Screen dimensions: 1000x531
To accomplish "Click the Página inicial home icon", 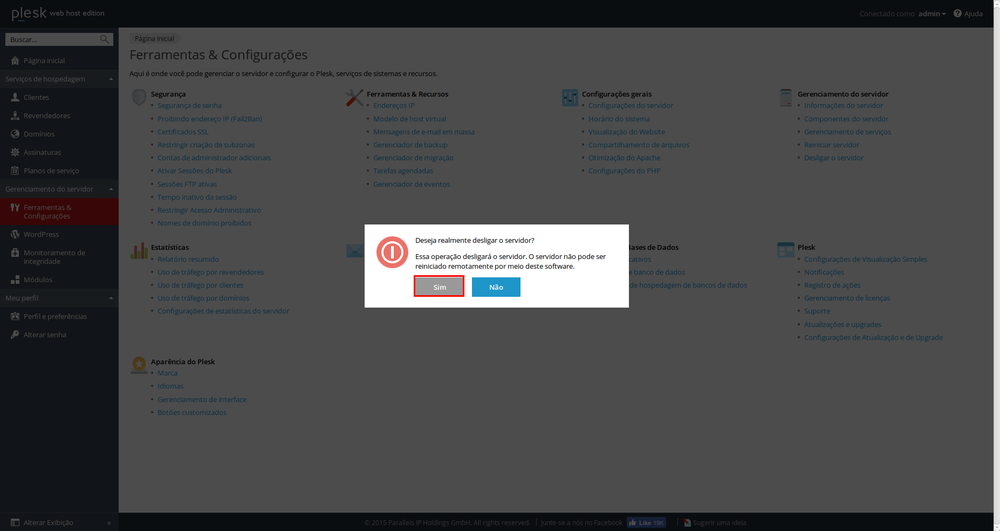I will 14,60.
